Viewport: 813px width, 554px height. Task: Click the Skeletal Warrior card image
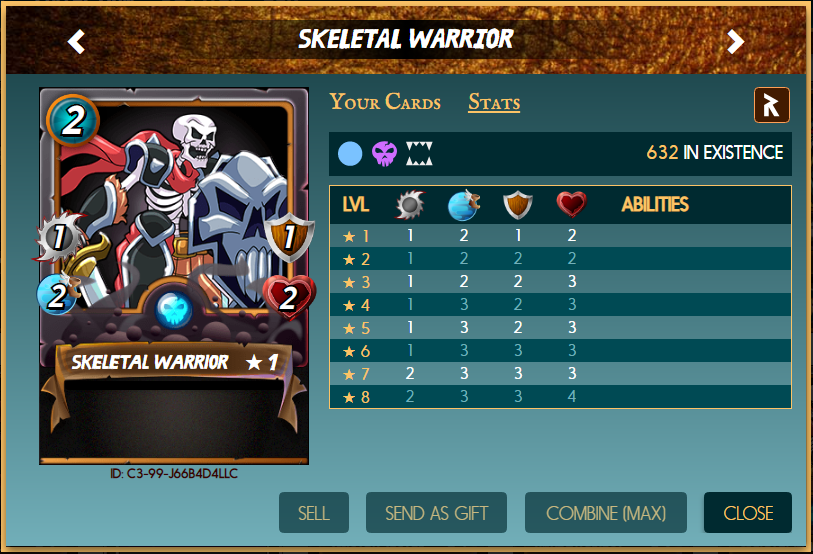tap(174, 276)
